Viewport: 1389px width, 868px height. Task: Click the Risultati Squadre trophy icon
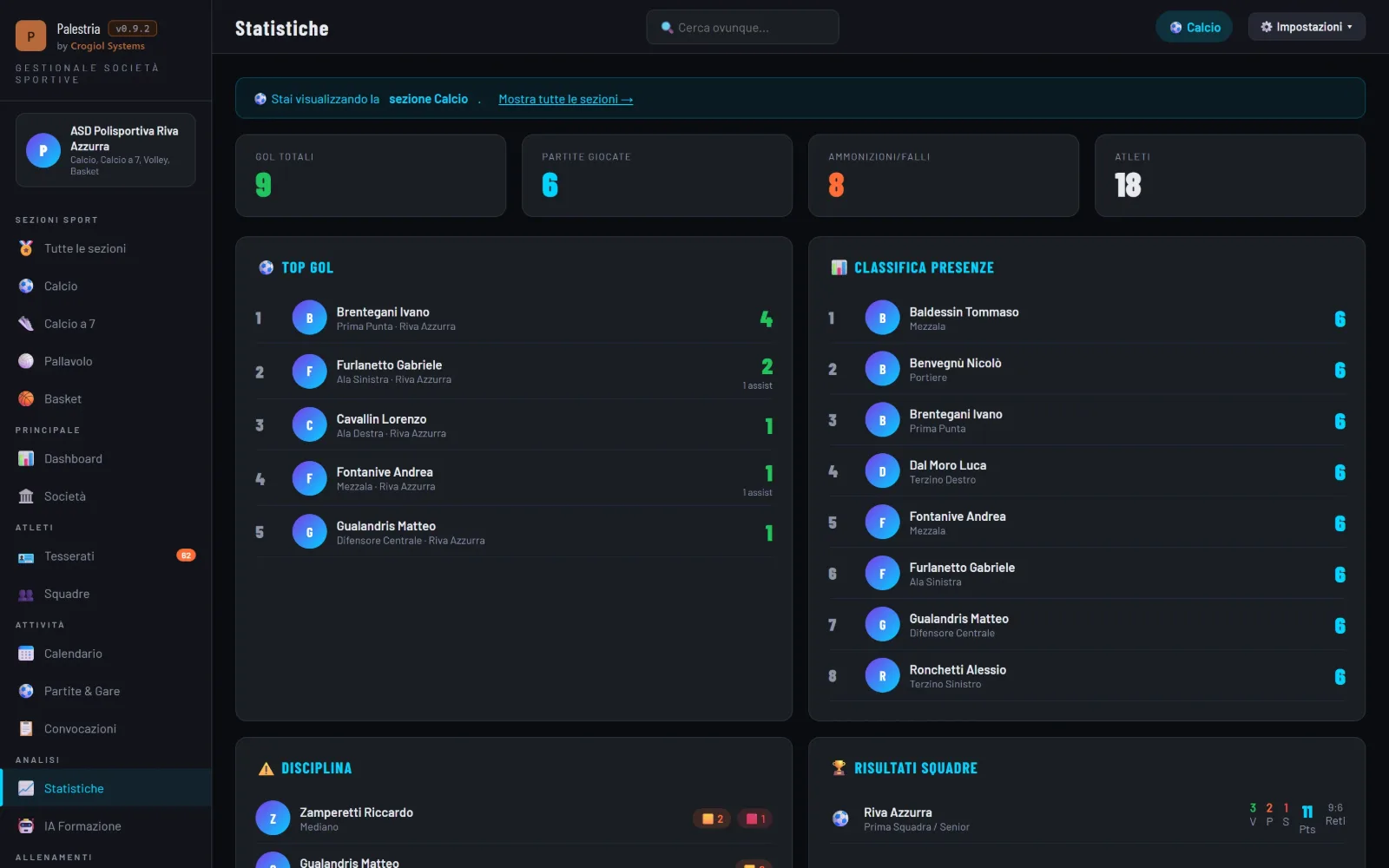pos(839,768)
